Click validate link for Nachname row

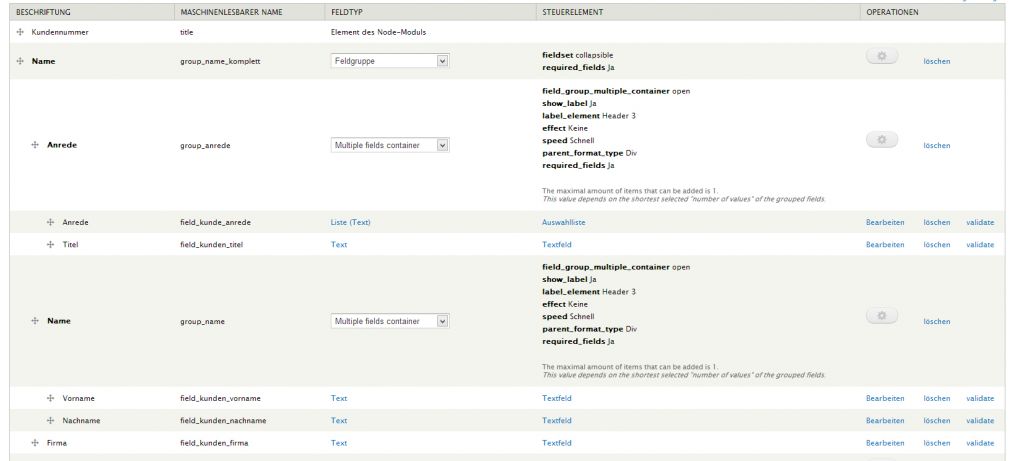(x=980, y=421)
